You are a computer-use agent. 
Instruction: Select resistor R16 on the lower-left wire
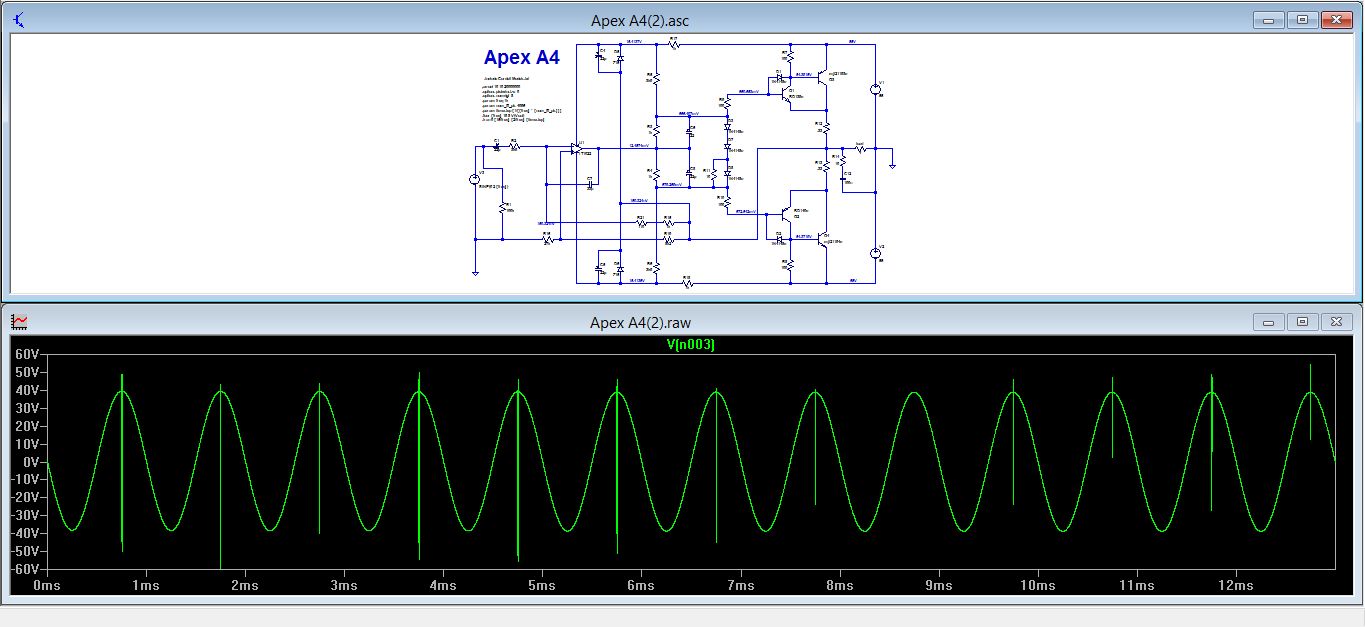tap(548, 239)
